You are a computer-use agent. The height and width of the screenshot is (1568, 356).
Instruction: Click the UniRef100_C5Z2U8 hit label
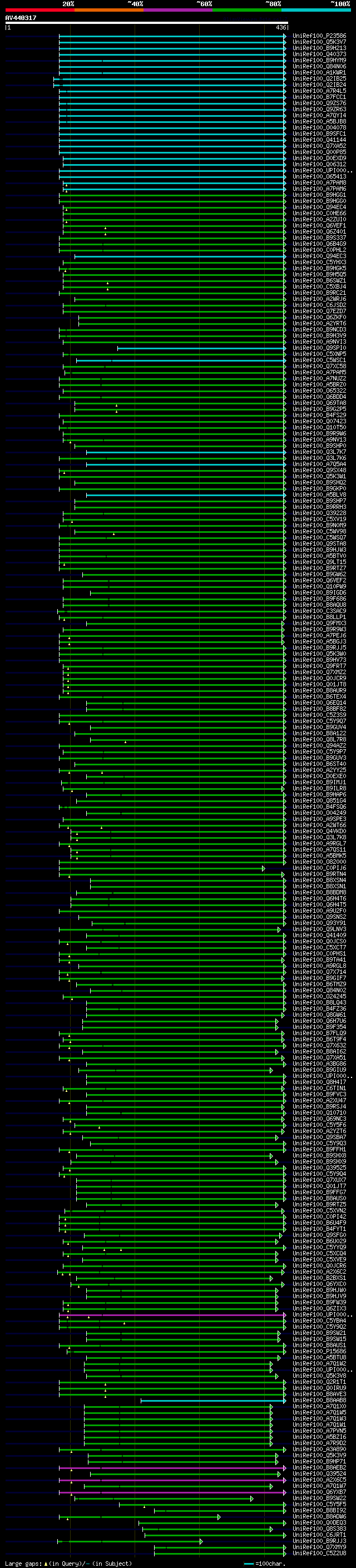pyautogui.click(x=319, y=1553)
